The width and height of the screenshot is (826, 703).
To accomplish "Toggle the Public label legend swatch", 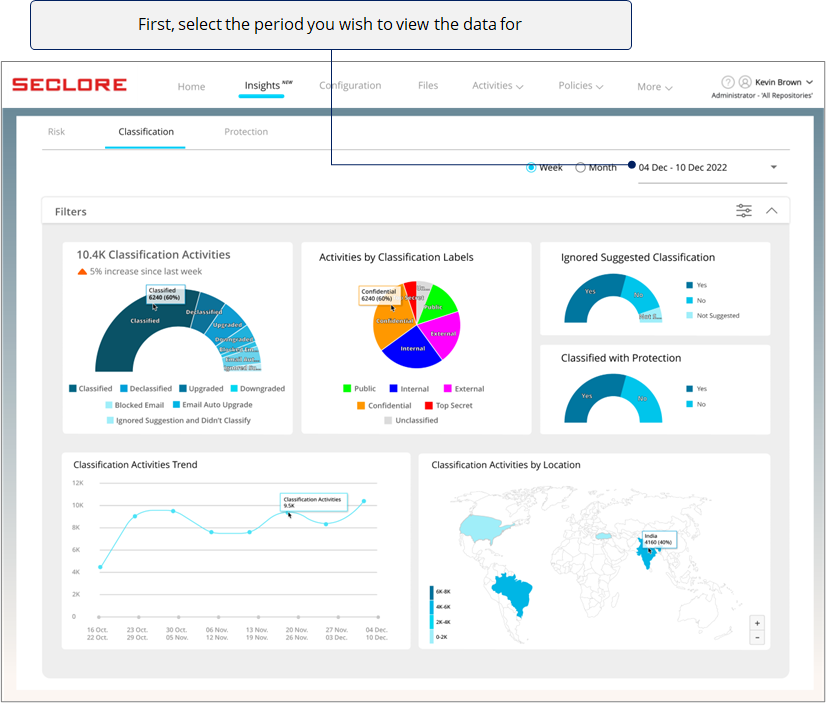I will pyautogui.click(x=347, y=389).
